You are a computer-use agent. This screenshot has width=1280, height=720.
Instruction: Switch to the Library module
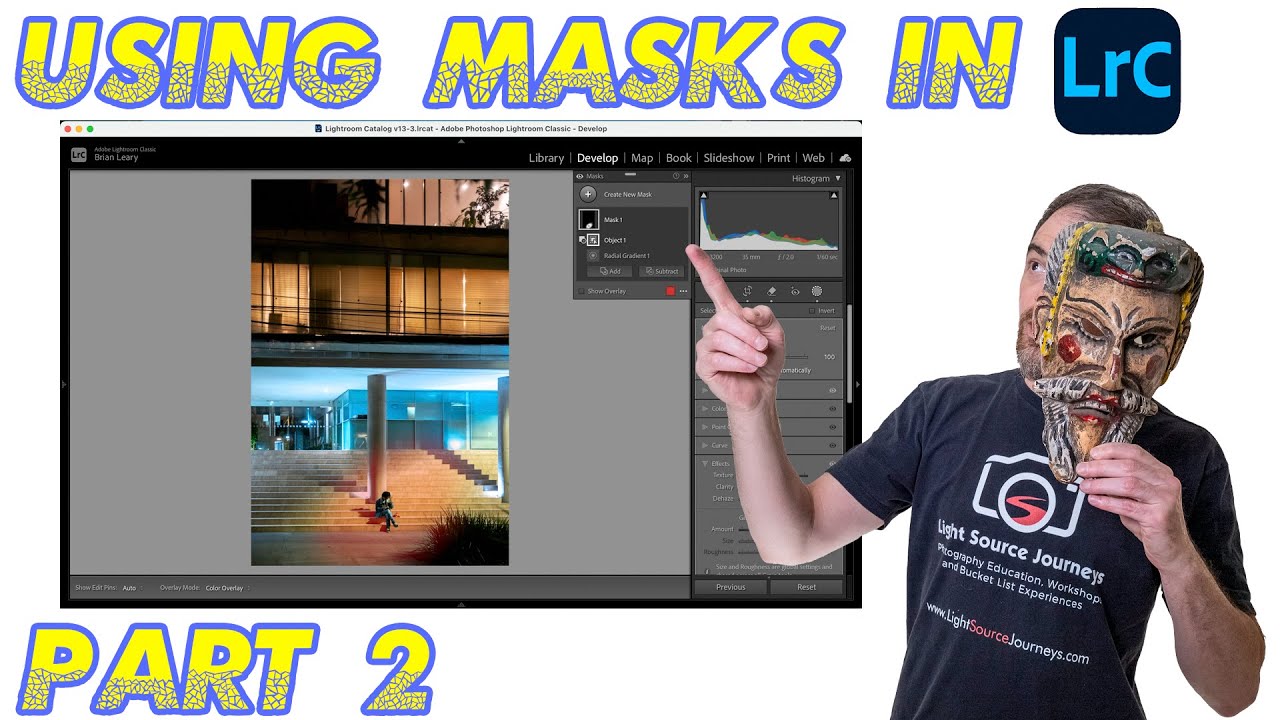click(x=546, y=158)
